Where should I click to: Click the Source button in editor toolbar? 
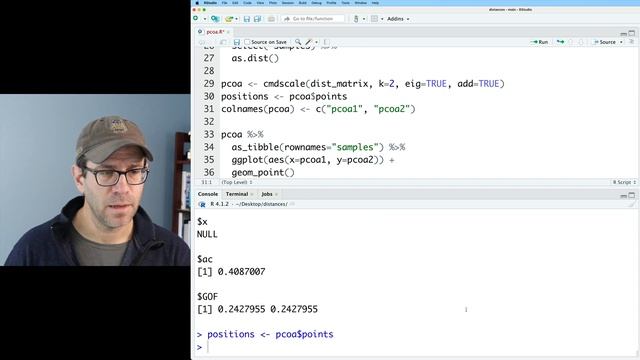tap(604, 42)
